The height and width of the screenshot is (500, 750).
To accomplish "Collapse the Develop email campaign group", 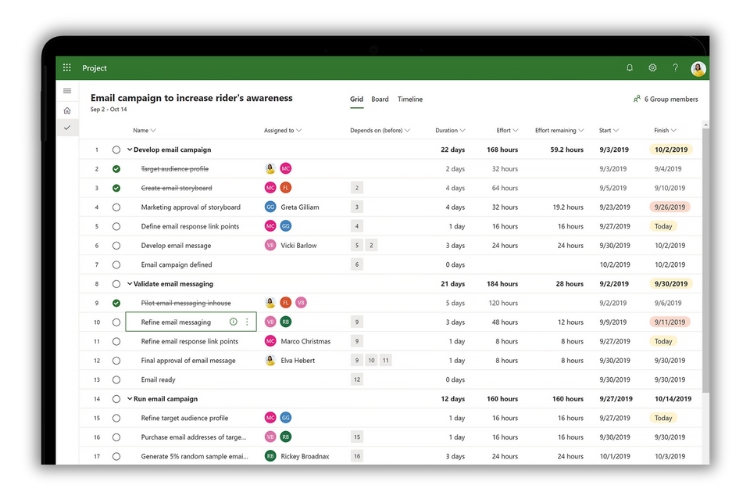I will pos(130,150).
